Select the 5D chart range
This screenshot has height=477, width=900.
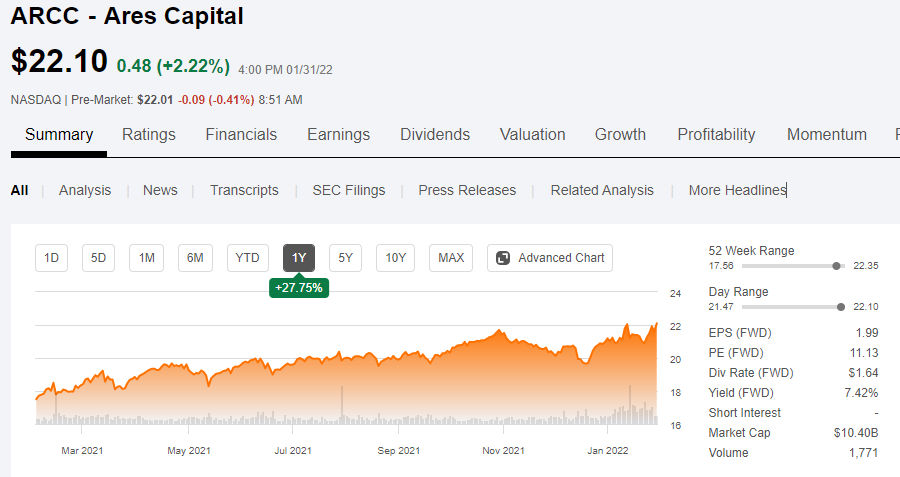tap(98, 258)
